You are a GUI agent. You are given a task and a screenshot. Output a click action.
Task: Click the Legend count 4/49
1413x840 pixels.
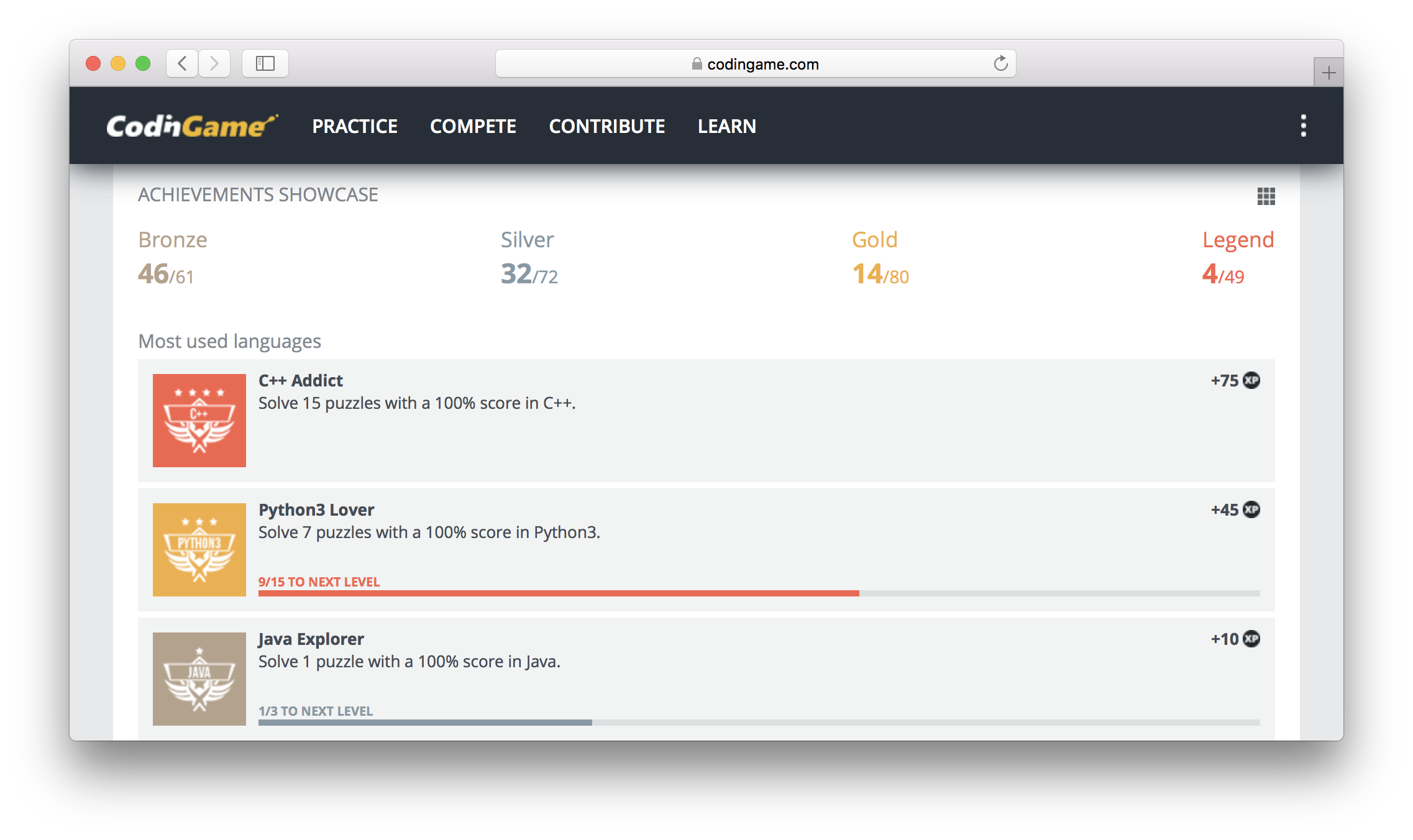coord(1223,274)
